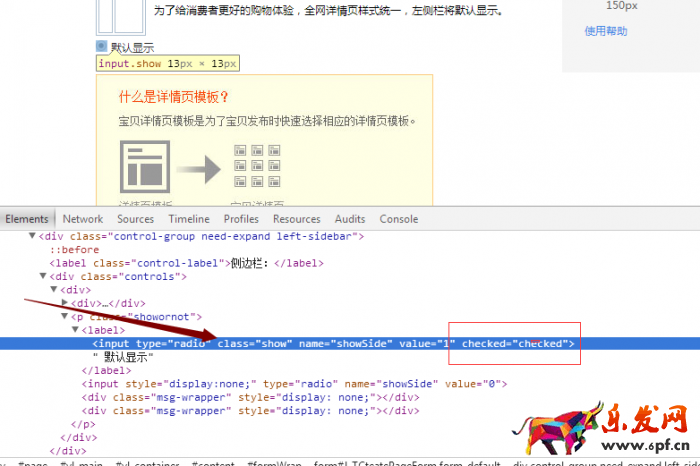Select the 默认显示 radio button
Viewport: 700px width, 466px height.
101,46
